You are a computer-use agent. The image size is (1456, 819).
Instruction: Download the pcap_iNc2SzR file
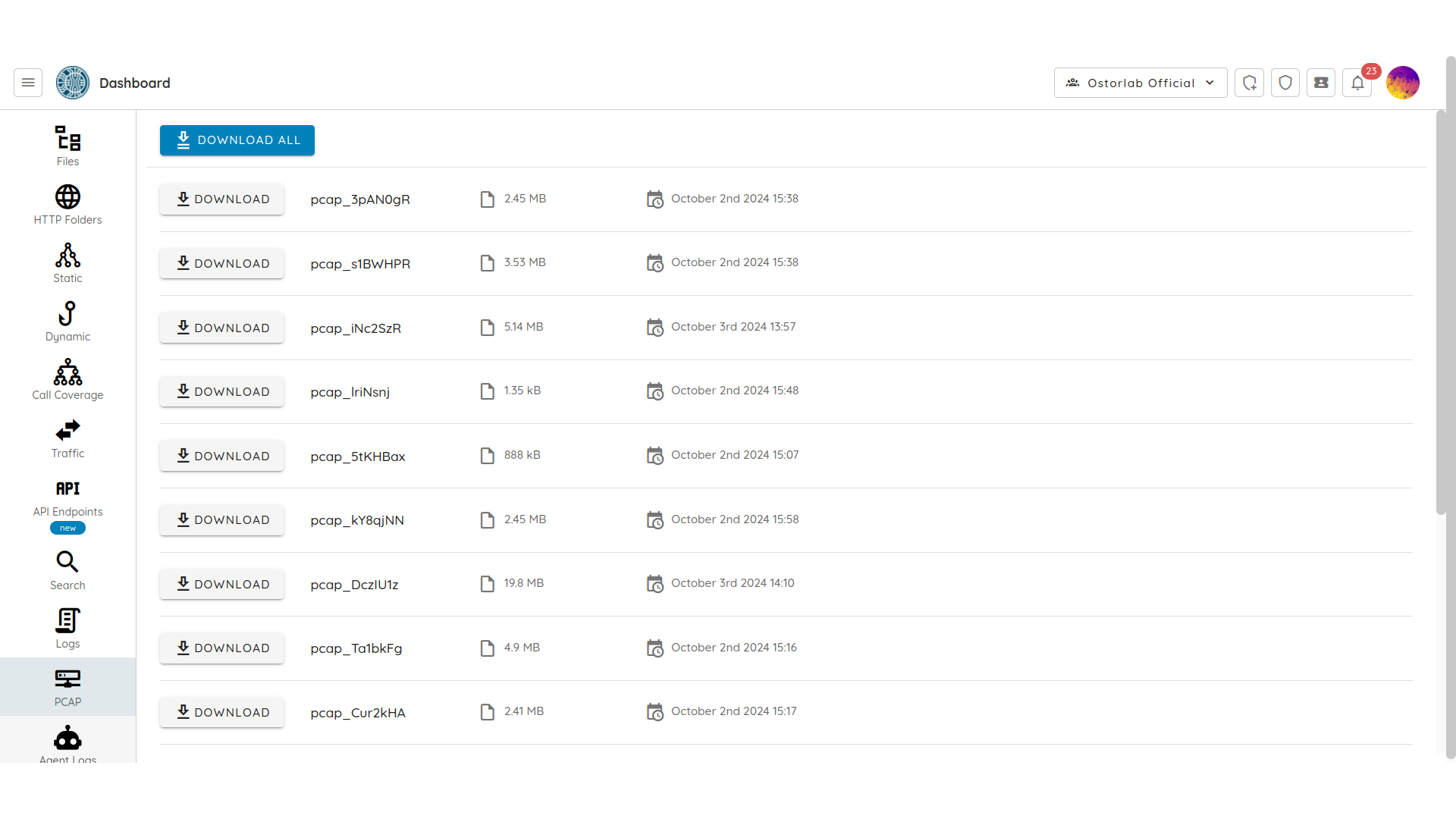(x=221, y=328)
